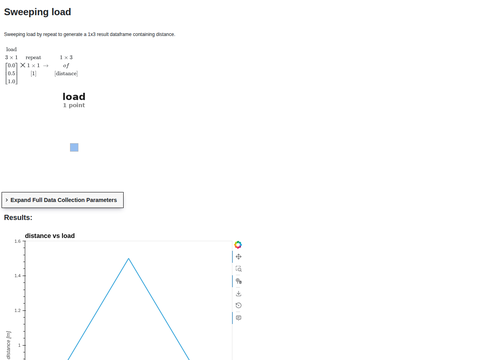This screenshot has width=480, height=360.
Task: Reset the plot view
Action: (x=238, y=305)
